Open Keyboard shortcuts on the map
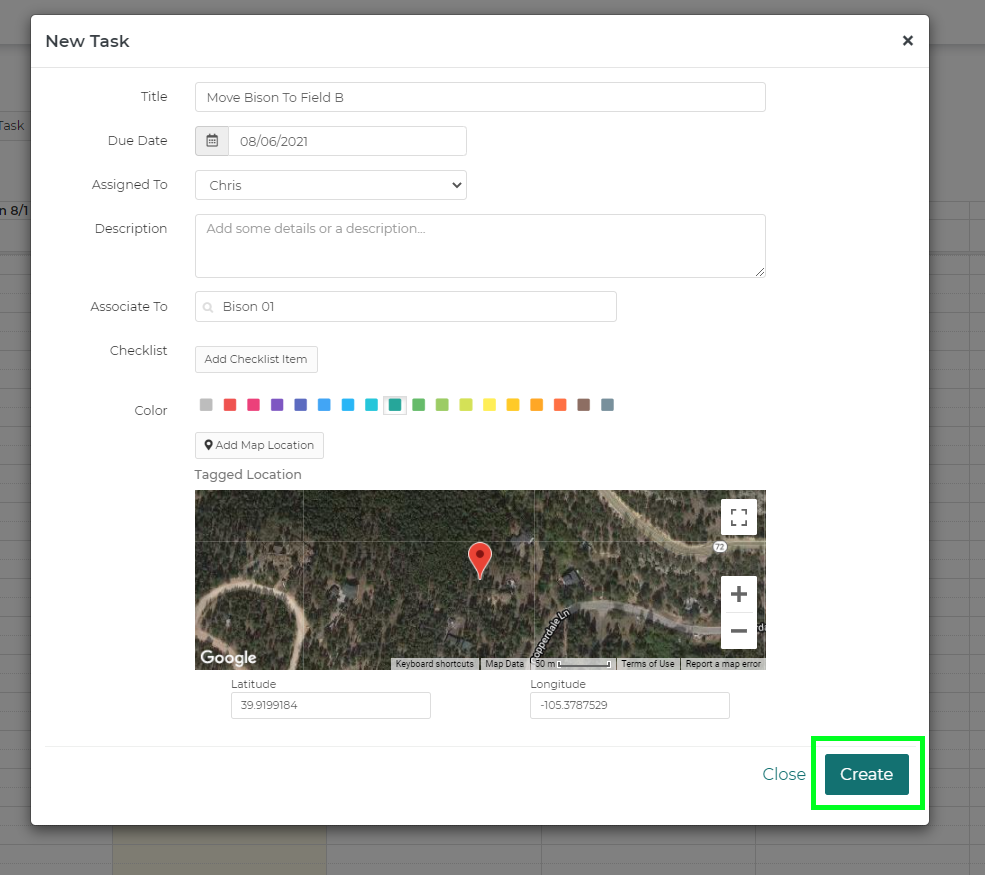The image size is (985, 875). 434,664
